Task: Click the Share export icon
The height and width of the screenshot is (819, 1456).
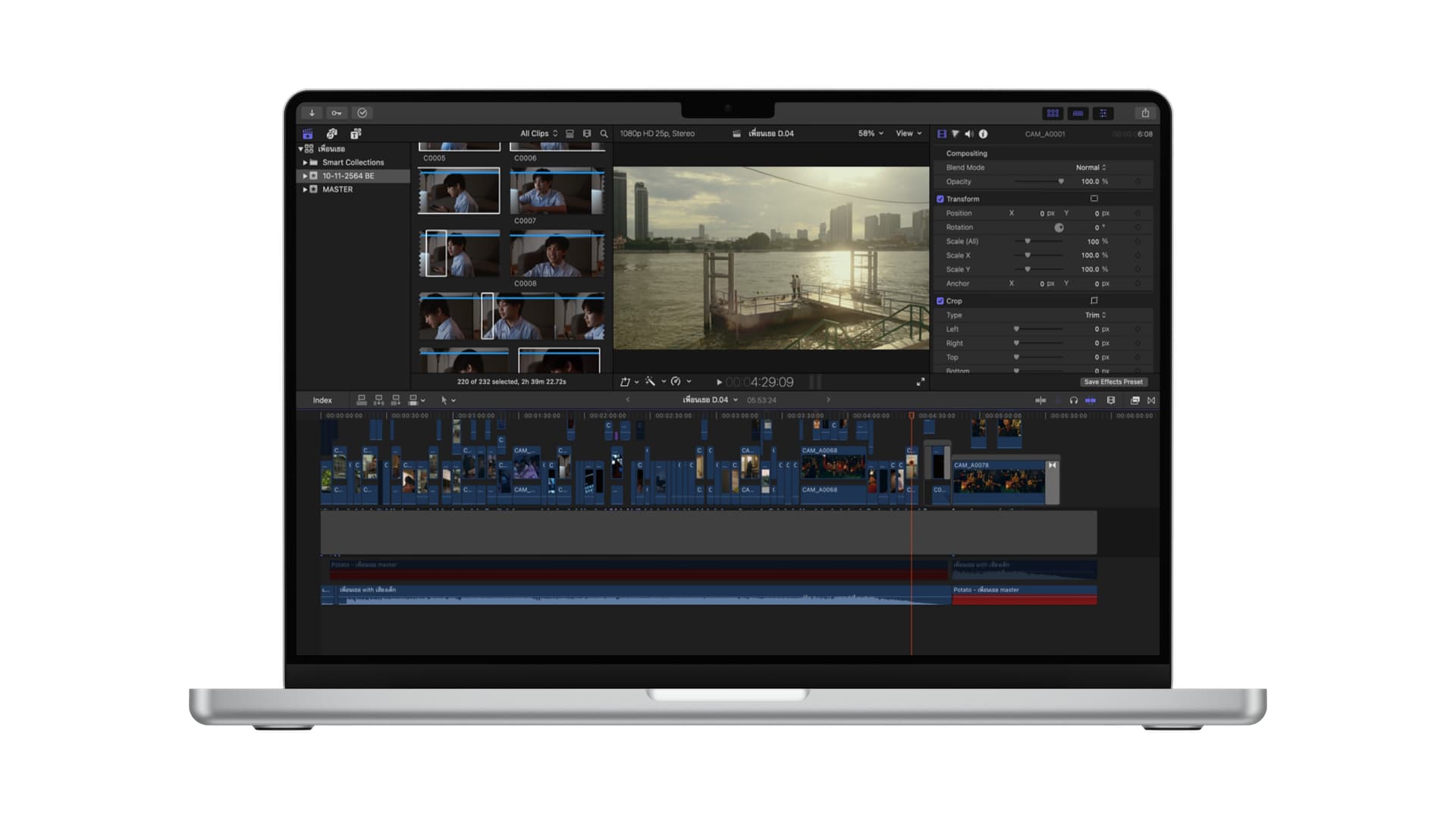Action: tap(1145, 113)
